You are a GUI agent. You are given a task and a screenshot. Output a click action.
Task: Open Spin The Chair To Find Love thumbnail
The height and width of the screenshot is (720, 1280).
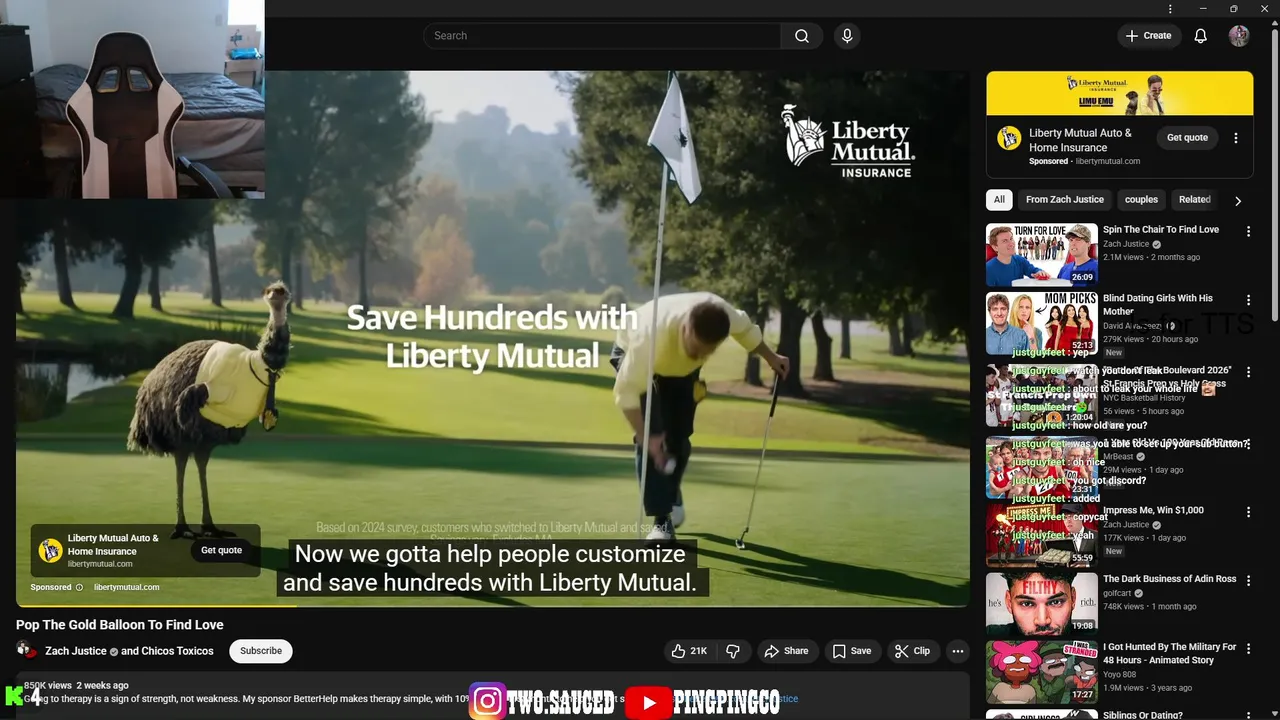(x=1042, y=254)
